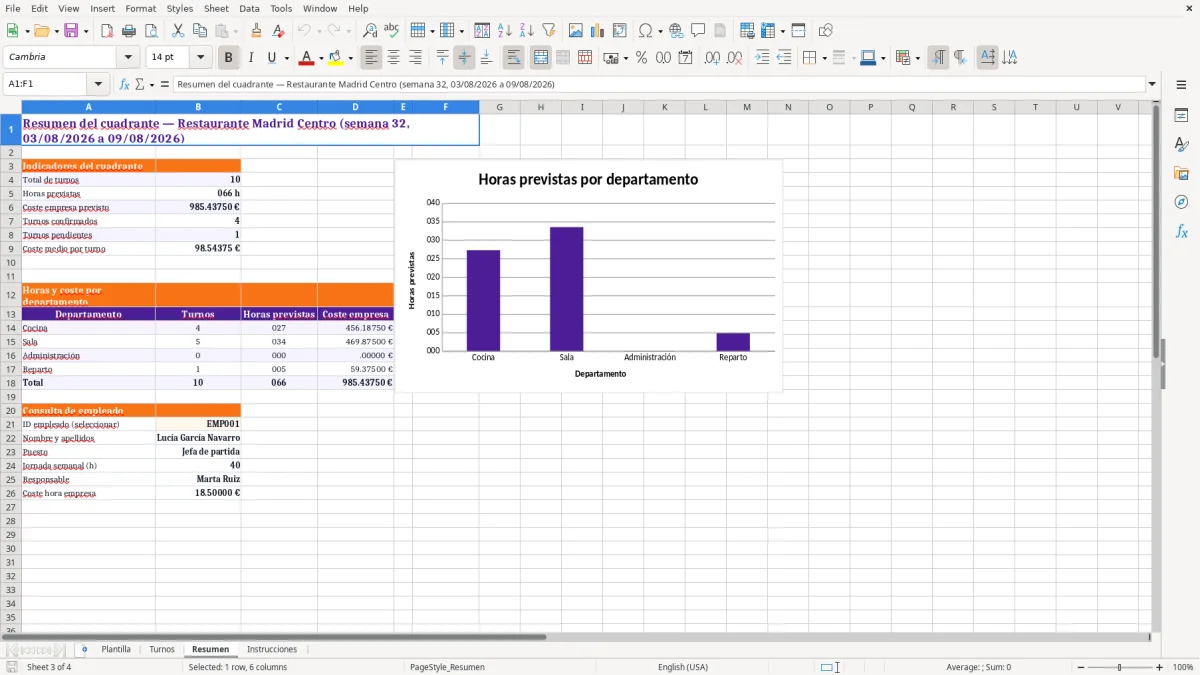
Task: Sort ascending A to Z
Action: pos(504,31)
